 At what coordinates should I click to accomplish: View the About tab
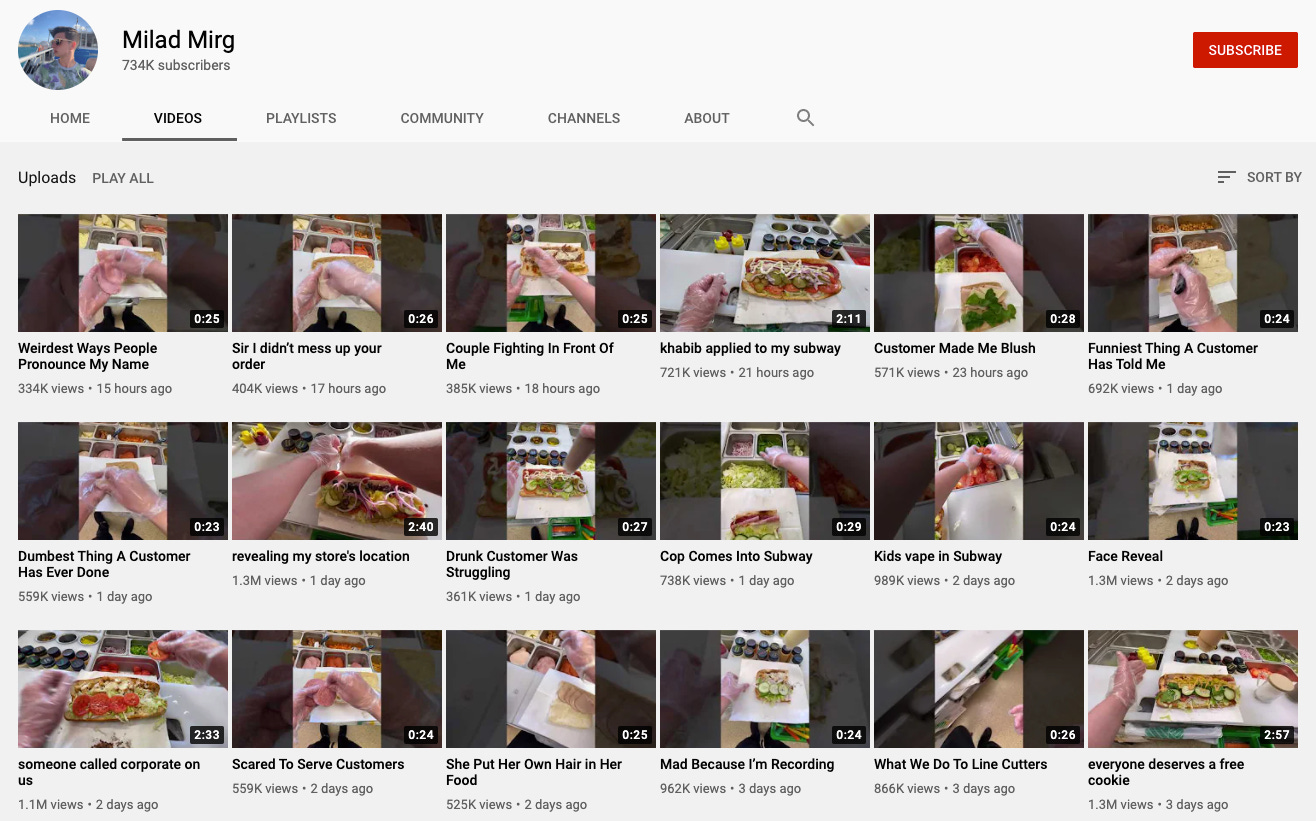click(x=707, y=118)
